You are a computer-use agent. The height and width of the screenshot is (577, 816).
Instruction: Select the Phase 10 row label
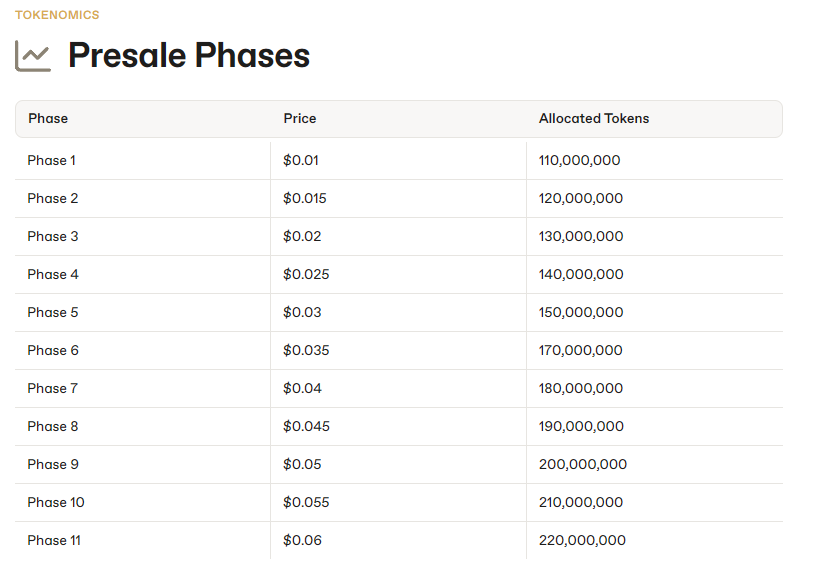[56, 502]
